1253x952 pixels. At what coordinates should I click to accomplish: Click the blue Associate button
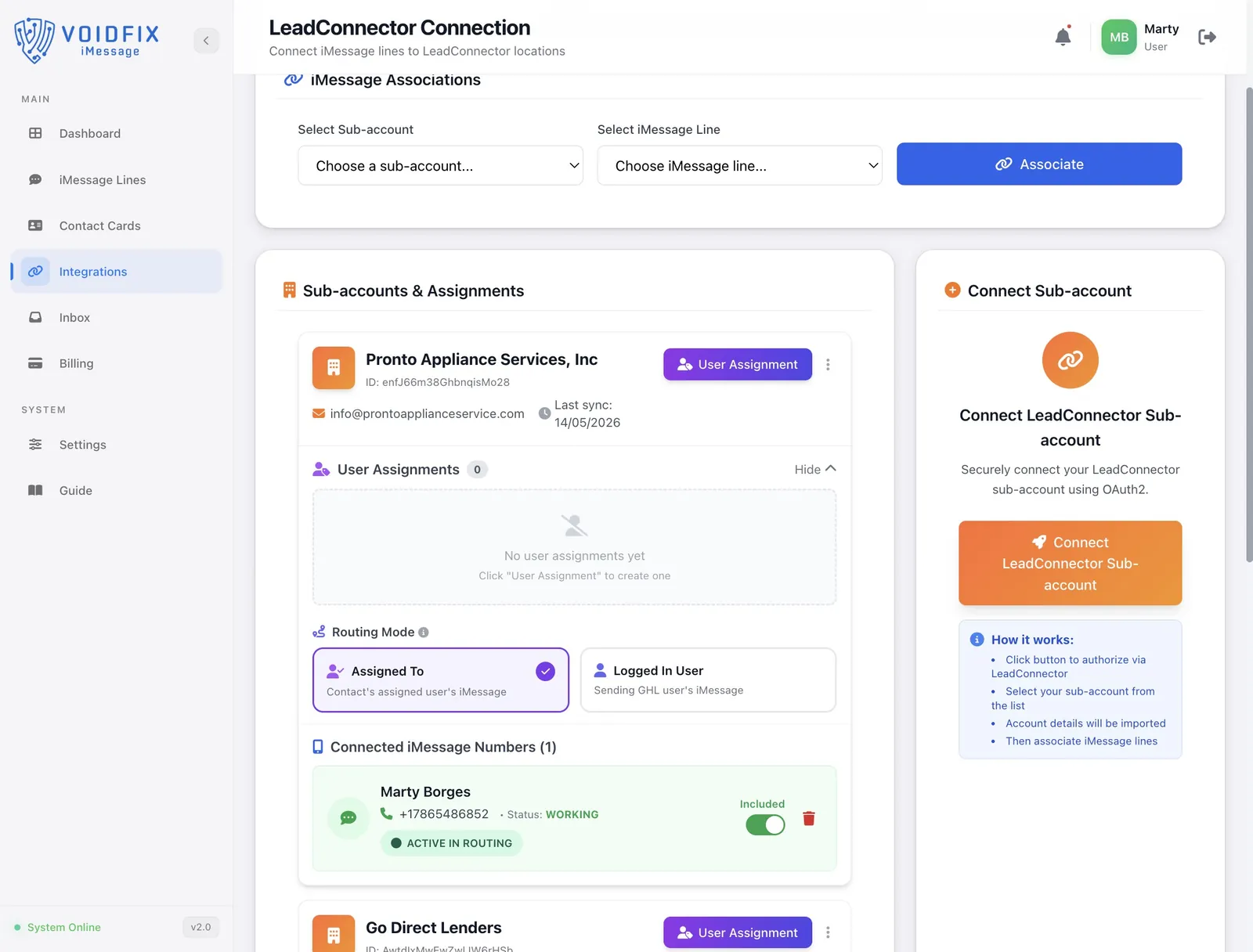1039,164
